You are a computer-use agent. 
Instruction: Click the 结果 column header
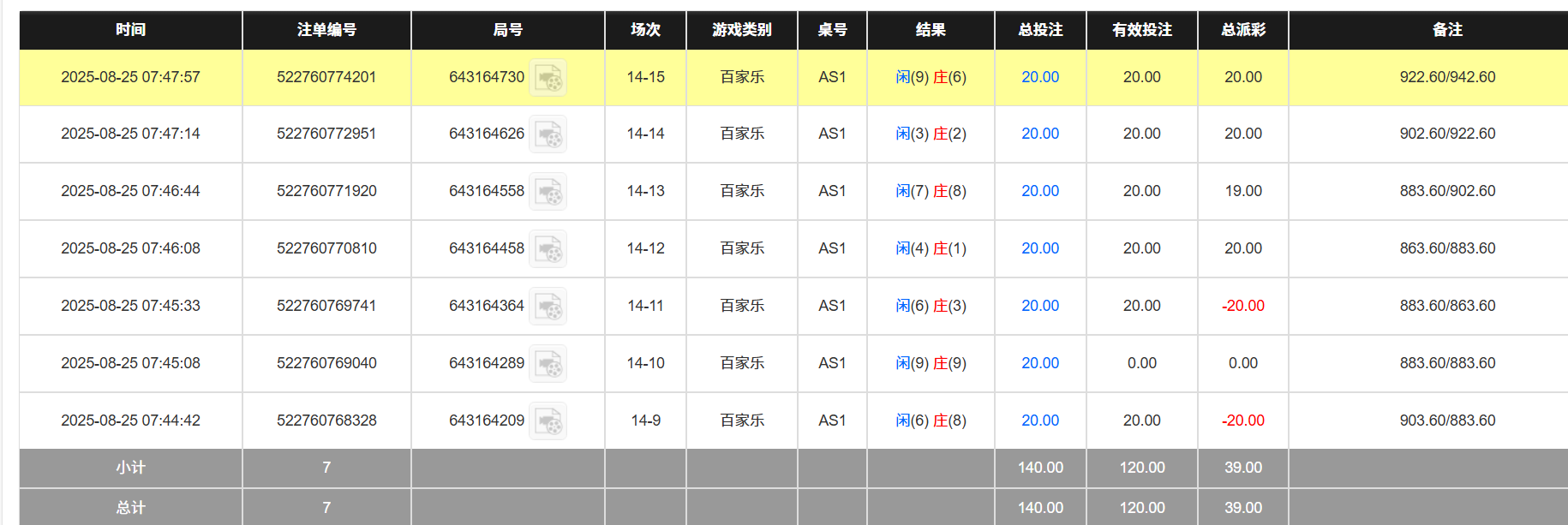point(931,29)
